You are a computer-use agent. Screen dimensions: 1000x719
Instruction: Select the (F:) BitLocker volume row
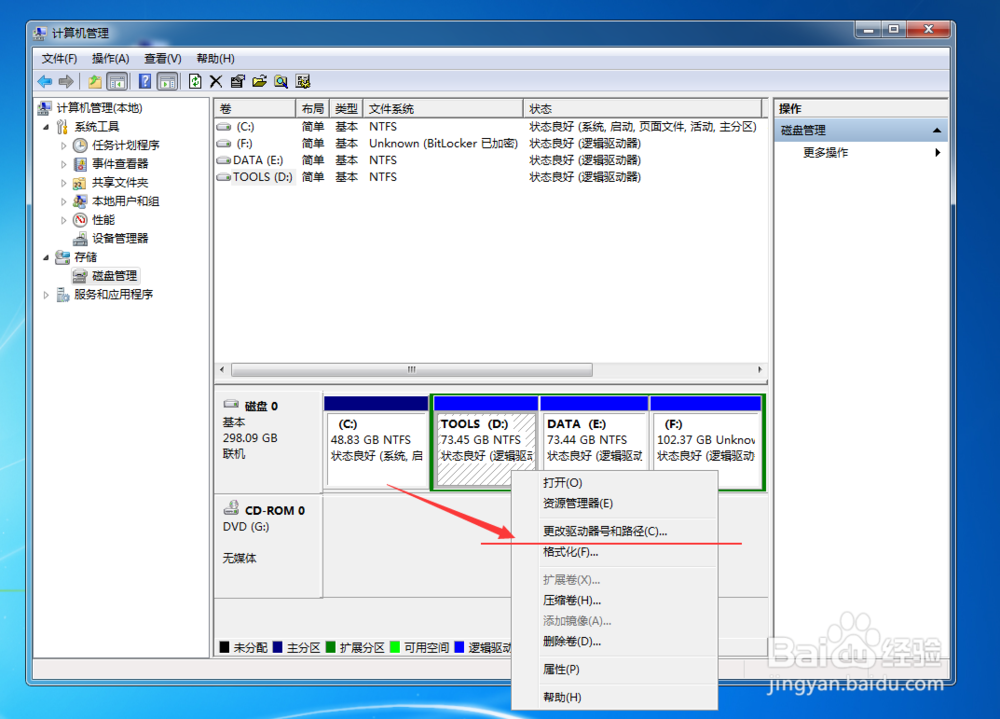pos(490,144)
